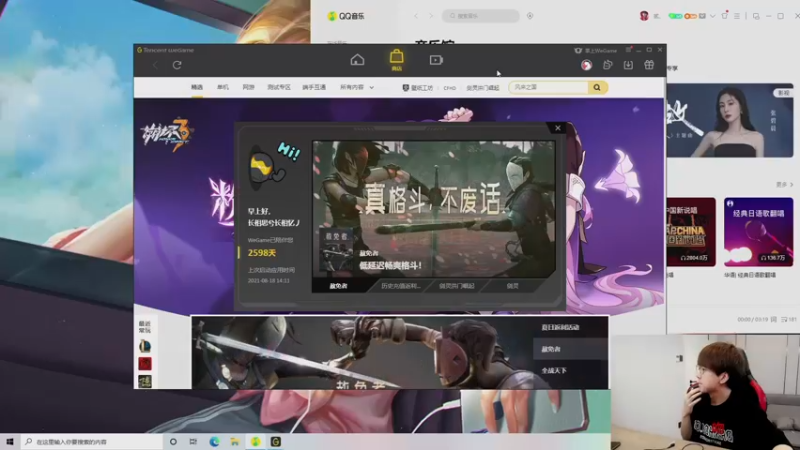Open WeGame title bar menu icon
This screenshot has width=800, height=450.
pyautogui.click(x=629, y=50)
